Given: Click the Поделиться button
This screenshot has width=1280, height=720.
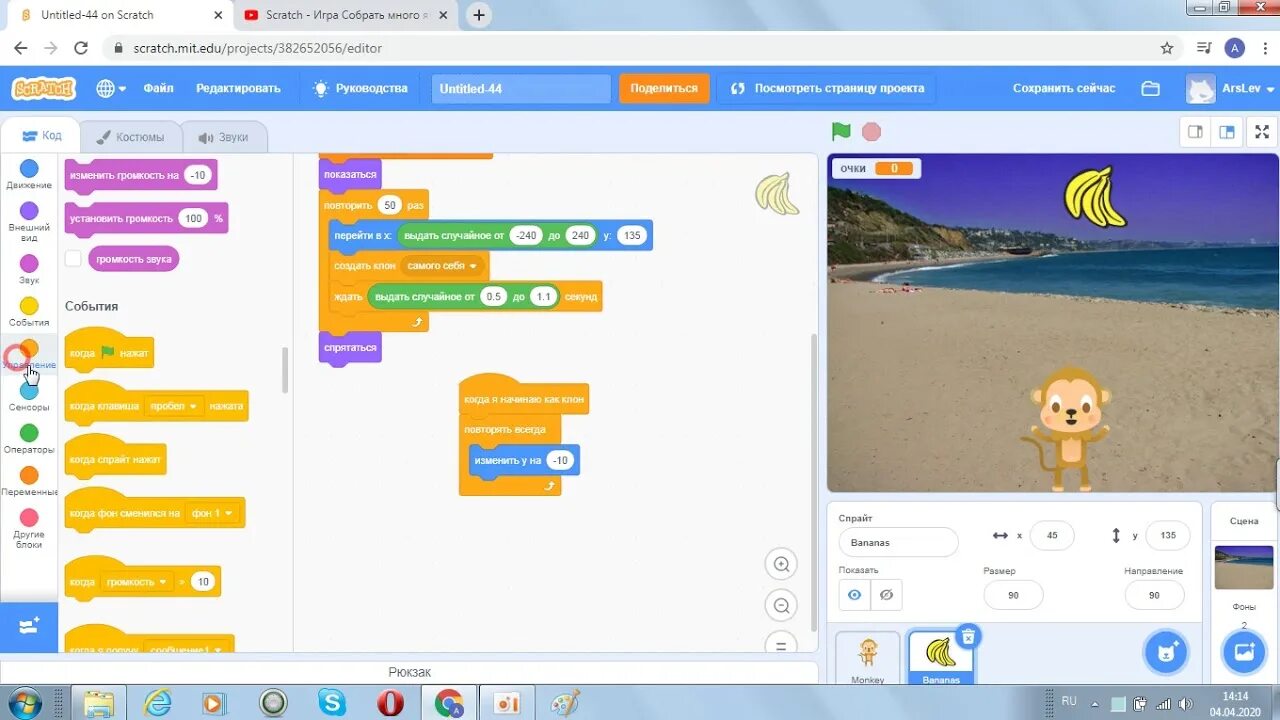Looking at the screenshot, I should coord(663,88).
